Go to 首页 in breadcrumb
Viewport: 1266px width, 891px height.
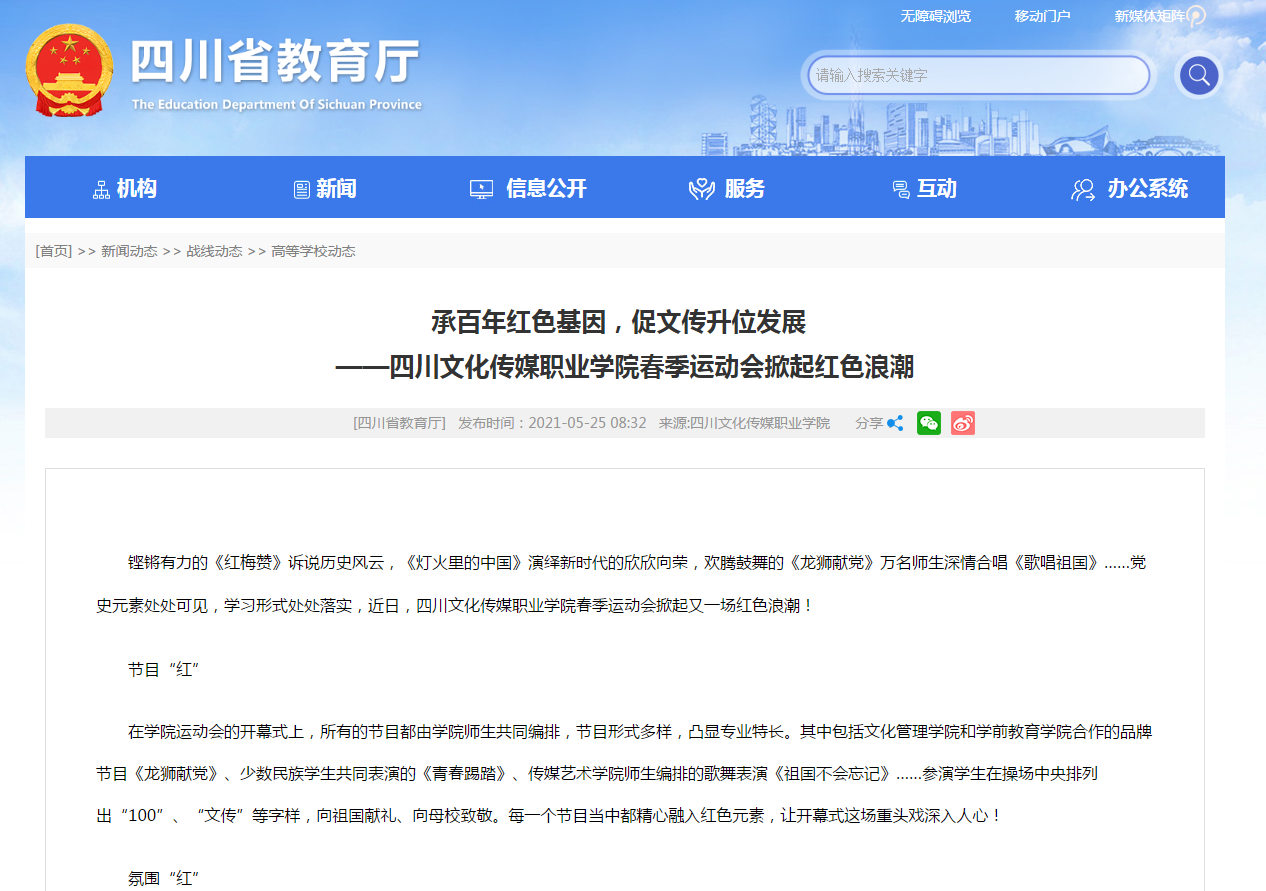pyautogui.click(x=54, y=251)
